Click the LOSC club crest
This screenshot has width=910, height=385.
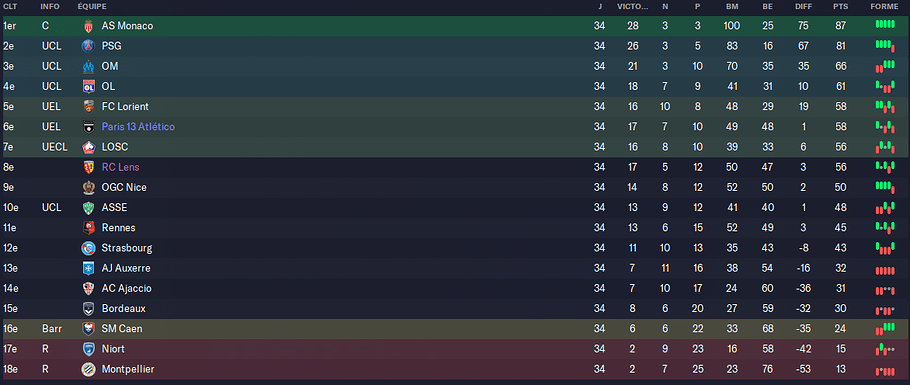88,147
